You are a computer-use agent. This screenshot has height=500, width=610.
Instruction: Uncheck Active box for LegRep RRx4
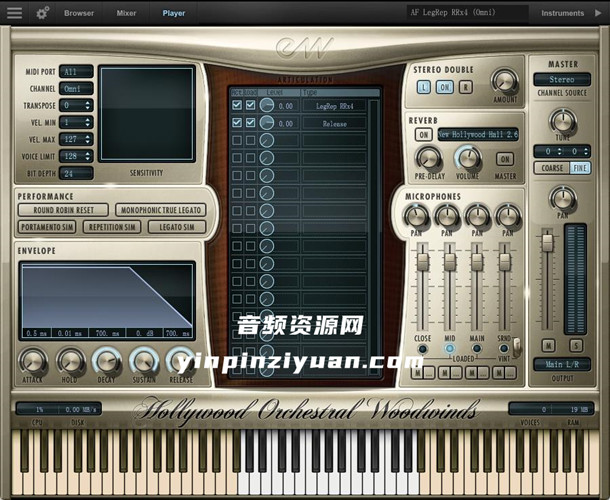click(x=237, y=105)
